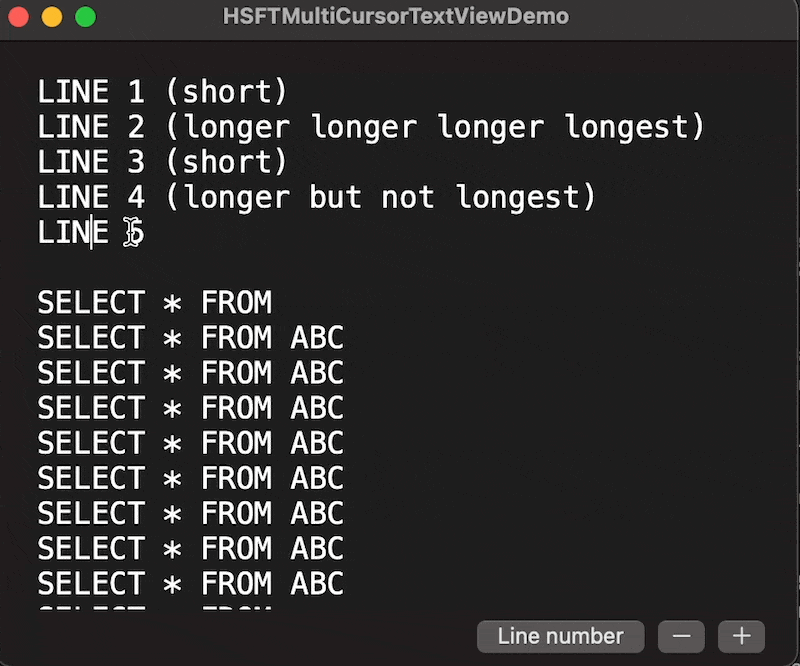
Task: Click the HSFTMultiCursorTextViewDemo title bar
Action: pos(400,16)
